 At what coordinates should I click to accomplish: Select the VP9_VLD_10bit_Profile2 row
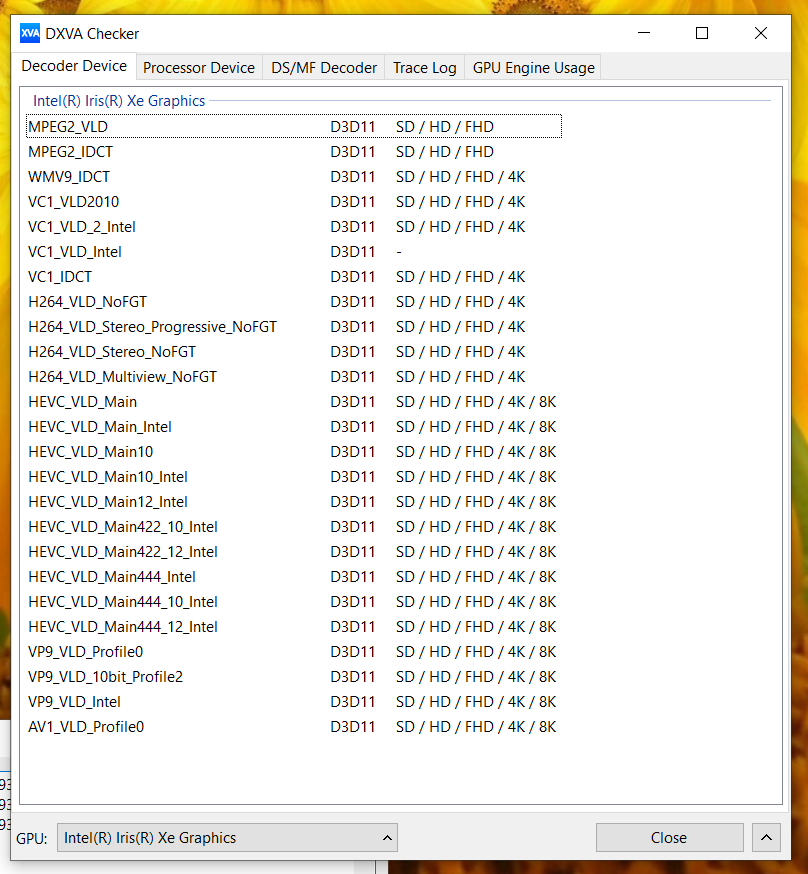click(x=294, y=677)
